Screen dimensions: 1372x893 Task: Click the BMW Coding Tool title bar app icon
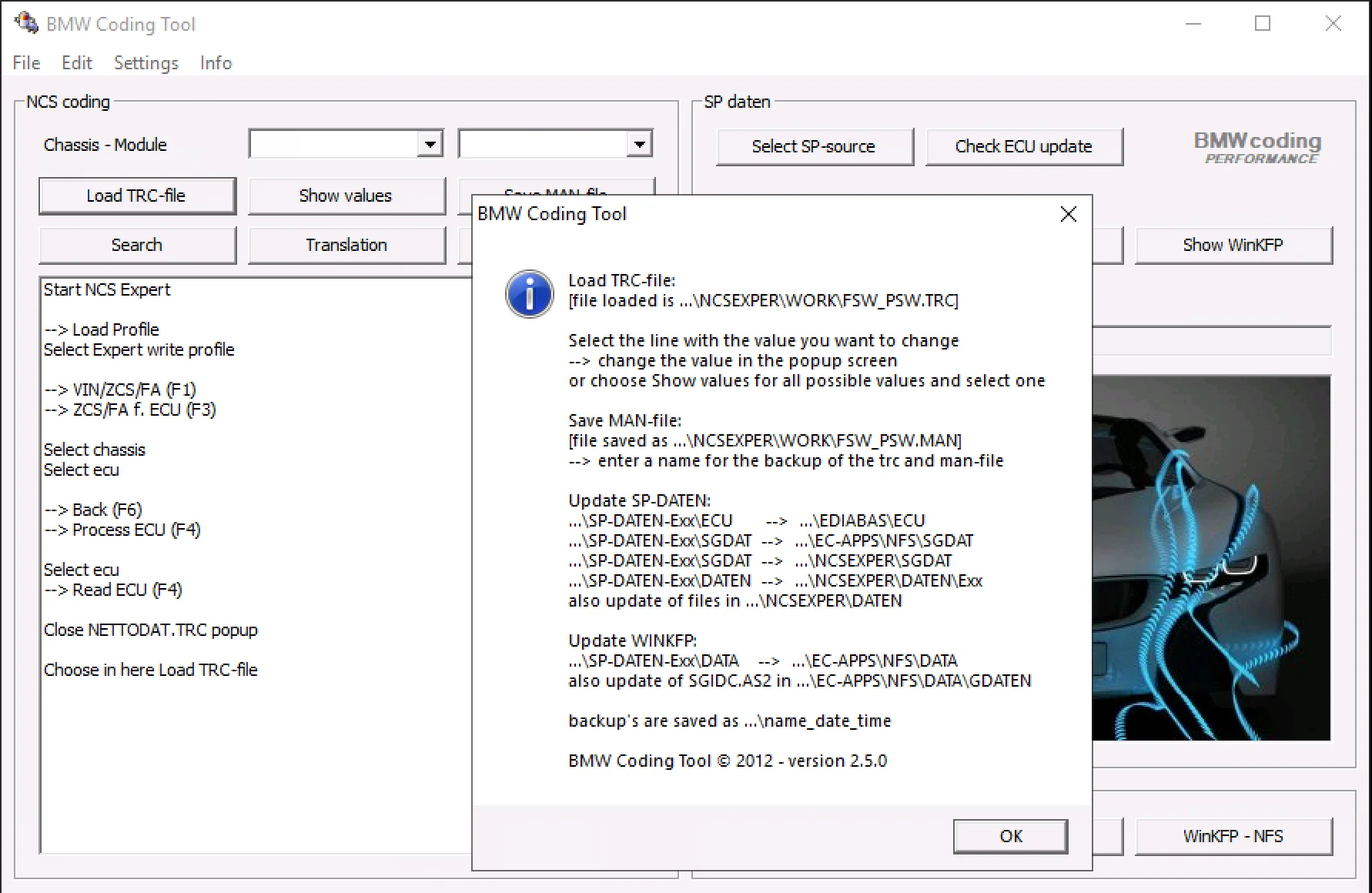coord(25,23)
